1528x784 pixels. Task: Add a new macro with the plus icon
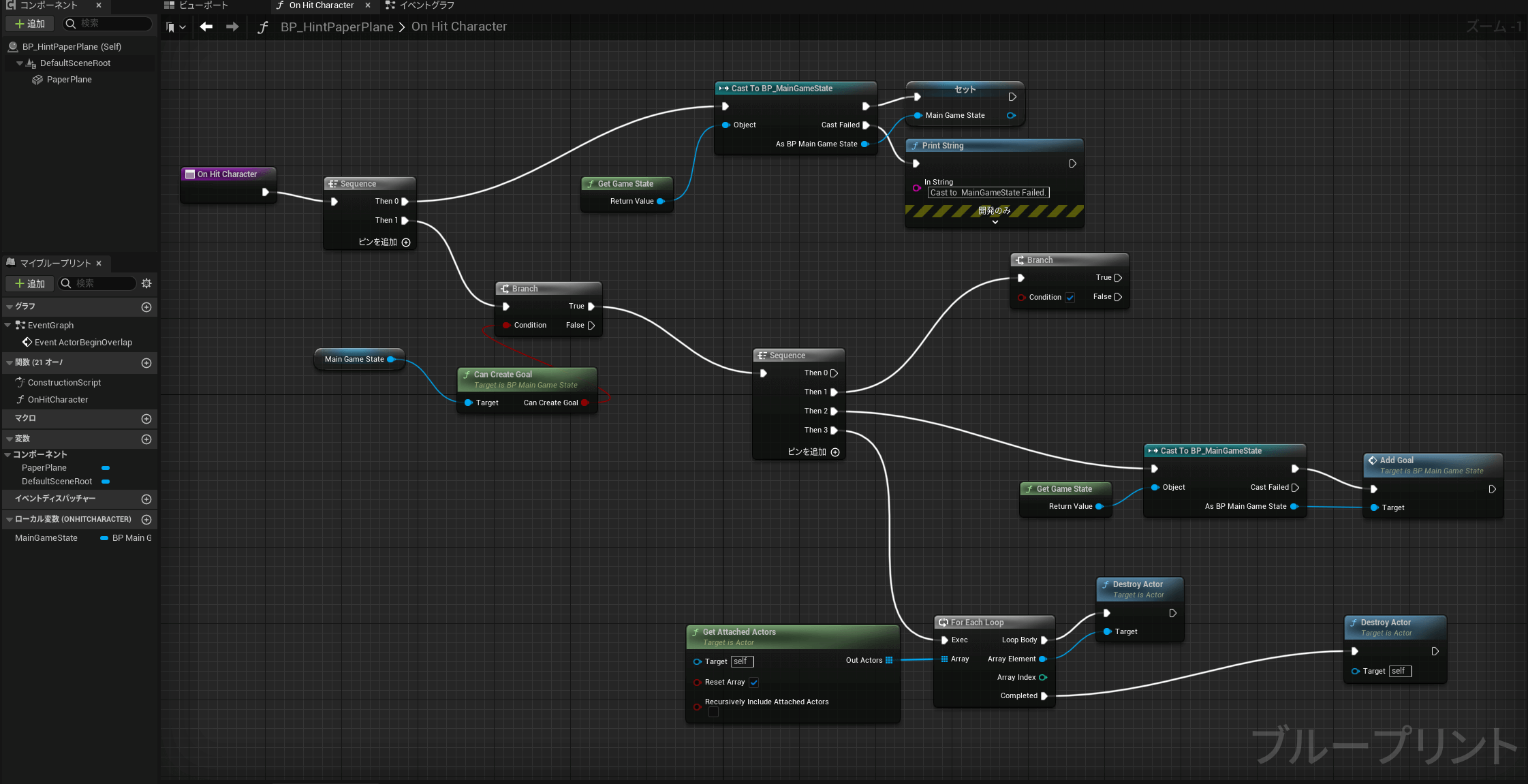click(x=146, y=419)
